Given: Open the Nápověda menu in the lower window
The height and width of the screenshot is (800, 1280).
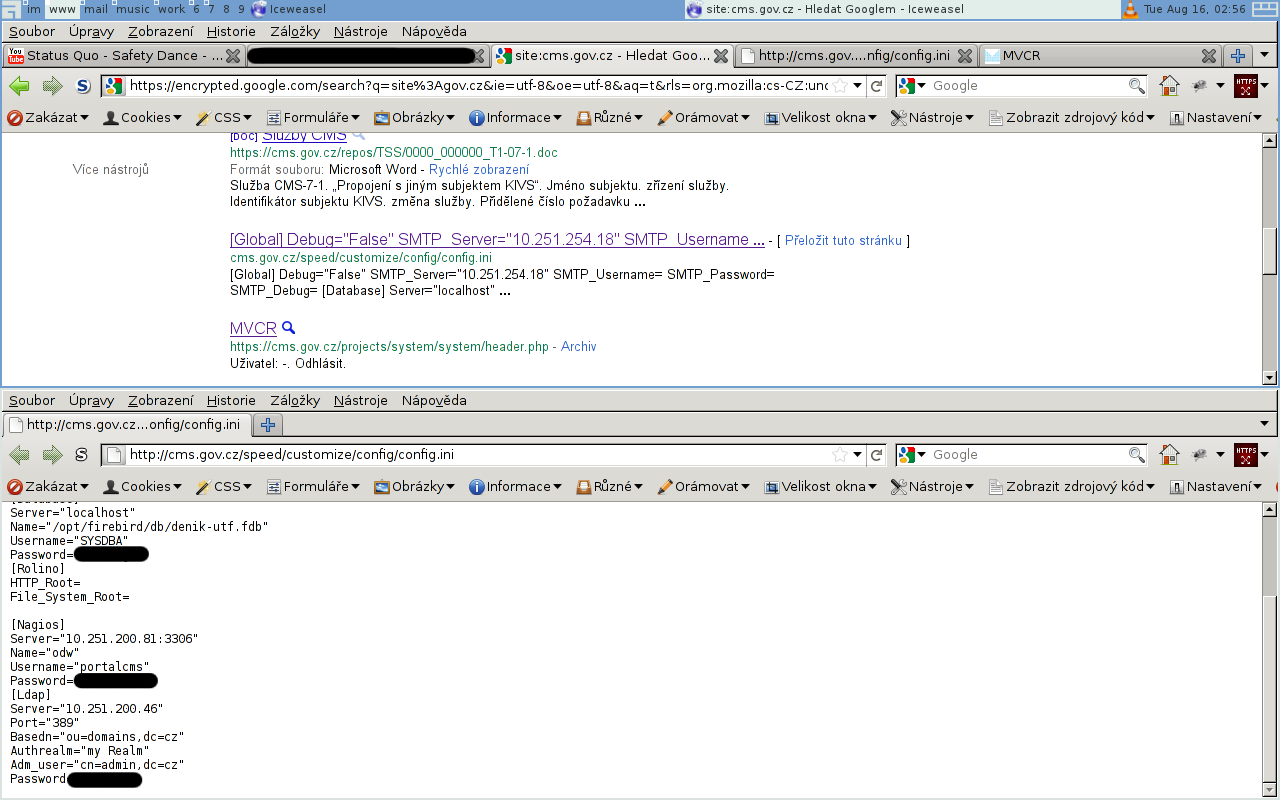Looking at the screenshot, I should click(x=434, y=401).
